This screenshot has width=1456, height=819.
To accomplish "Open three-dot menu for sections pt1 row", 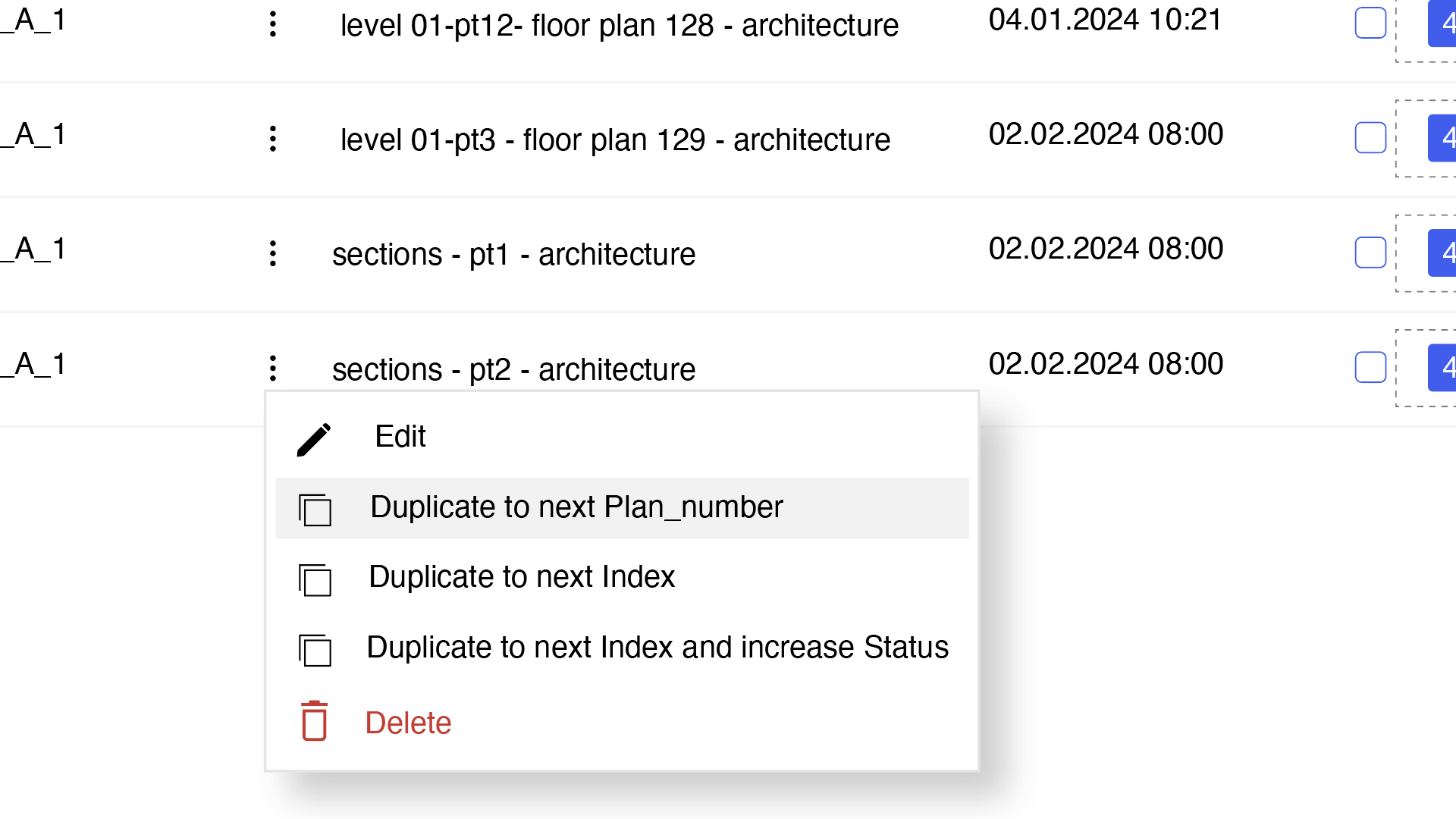I will click(x=273, y=253).
